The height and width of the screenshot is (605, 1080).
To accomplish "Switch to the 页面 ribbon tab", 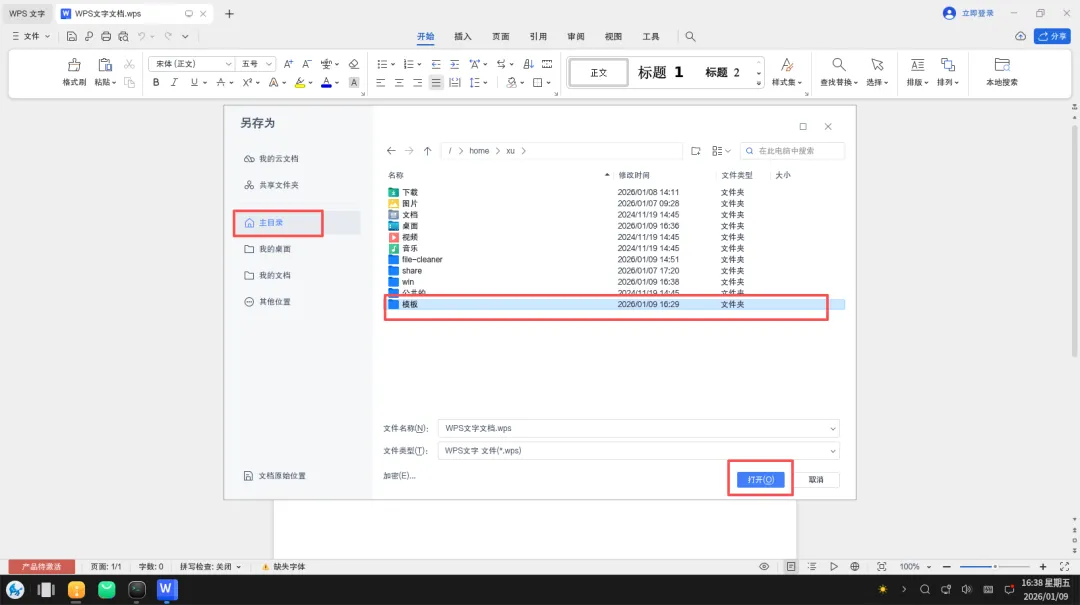I will coord(501,37).
